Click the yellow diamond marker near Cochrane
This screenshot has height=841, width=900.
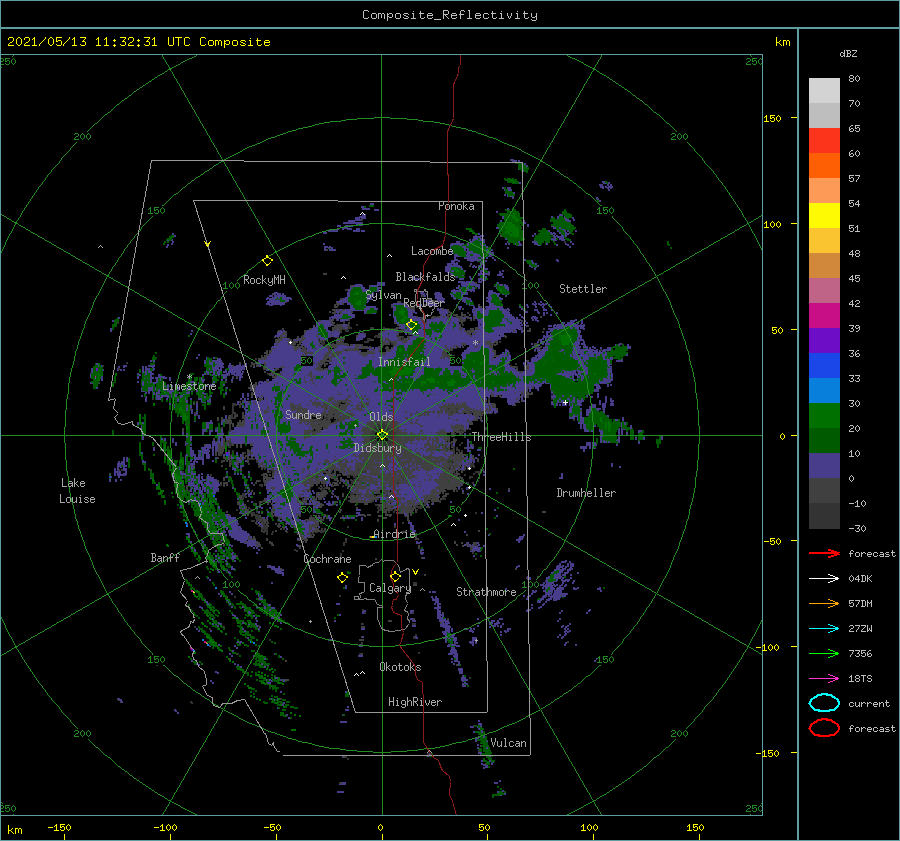coord(342,578)
